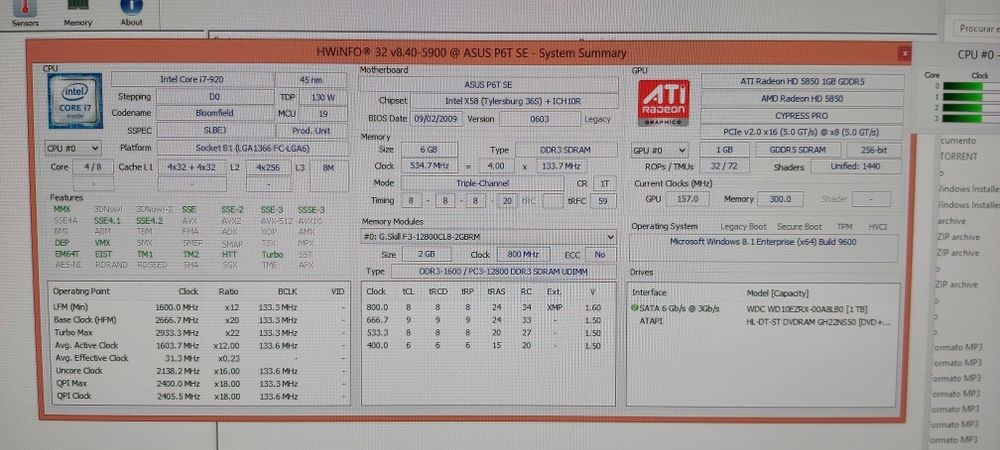Click the ATI Radeon HD 5850 1GB GDDR5 field
Screen dimensions: 1000x450
(x=802, y=82)
